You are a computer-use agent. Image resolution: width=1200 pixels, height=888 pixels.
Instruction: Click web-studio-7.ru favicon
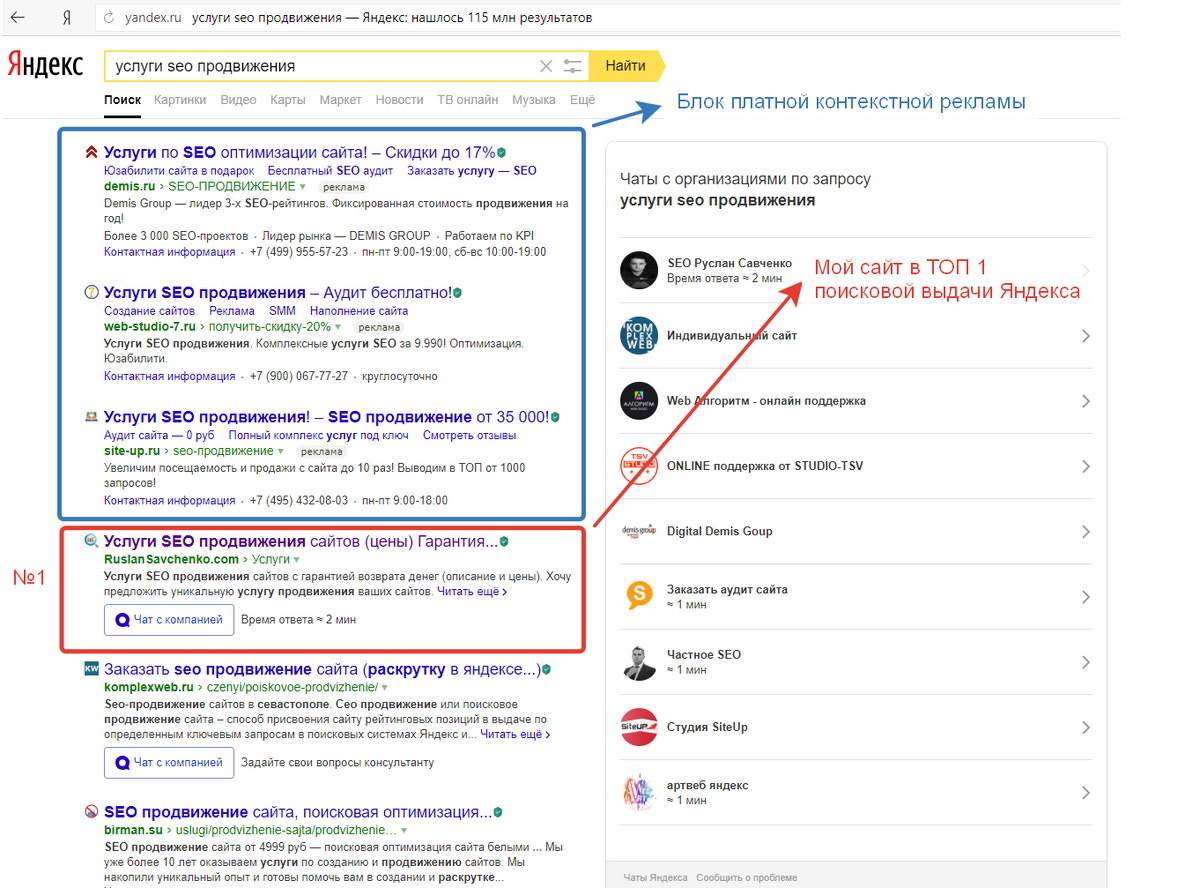pyautogui.click(x=91, y=293)
